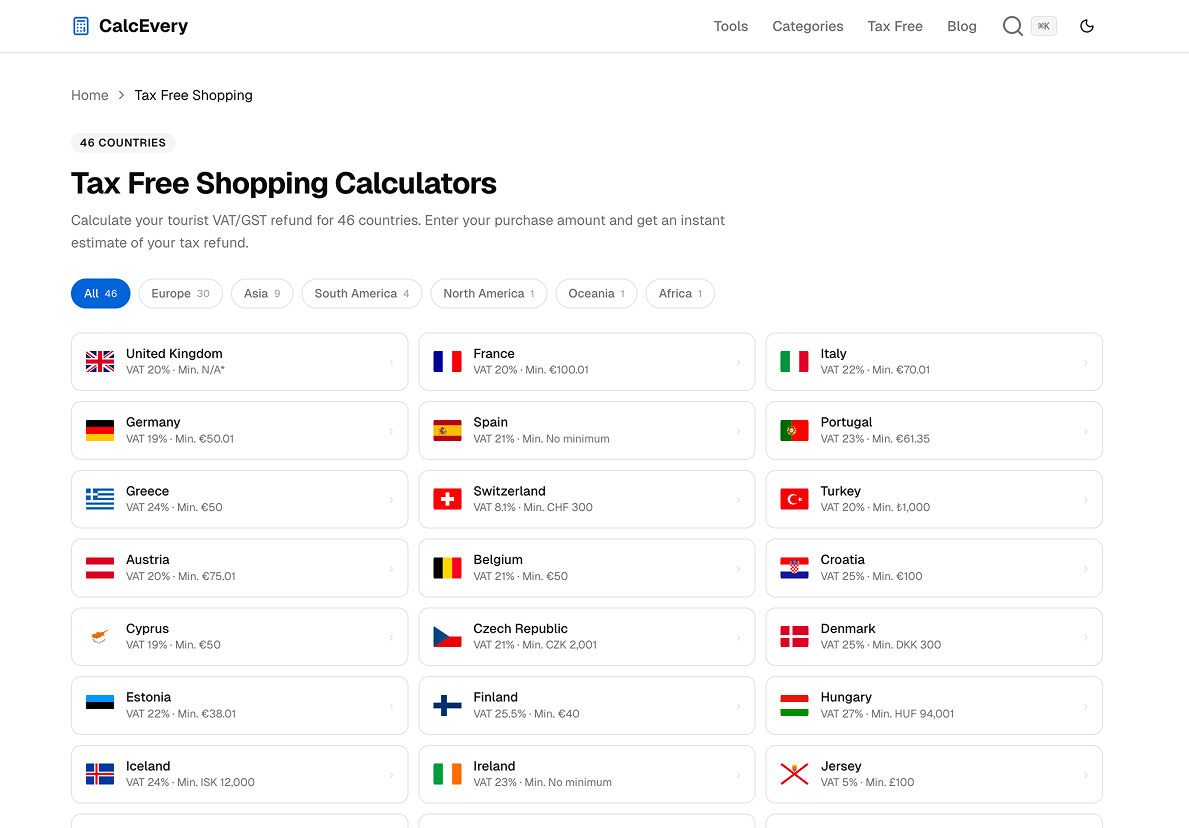The image size is (1189, 828).
Task: Switch filter to Oceania
Action: point(596,293)
